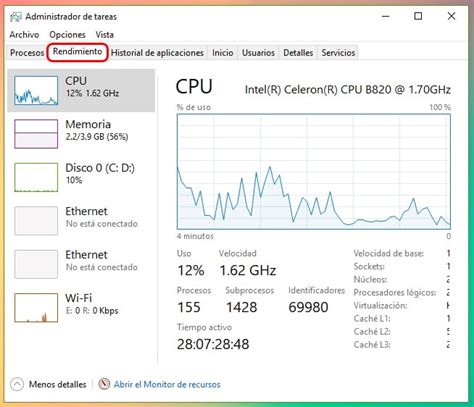
Task: Open the Opciones menu
Action: pyautogui.click(x=67, y=35)
